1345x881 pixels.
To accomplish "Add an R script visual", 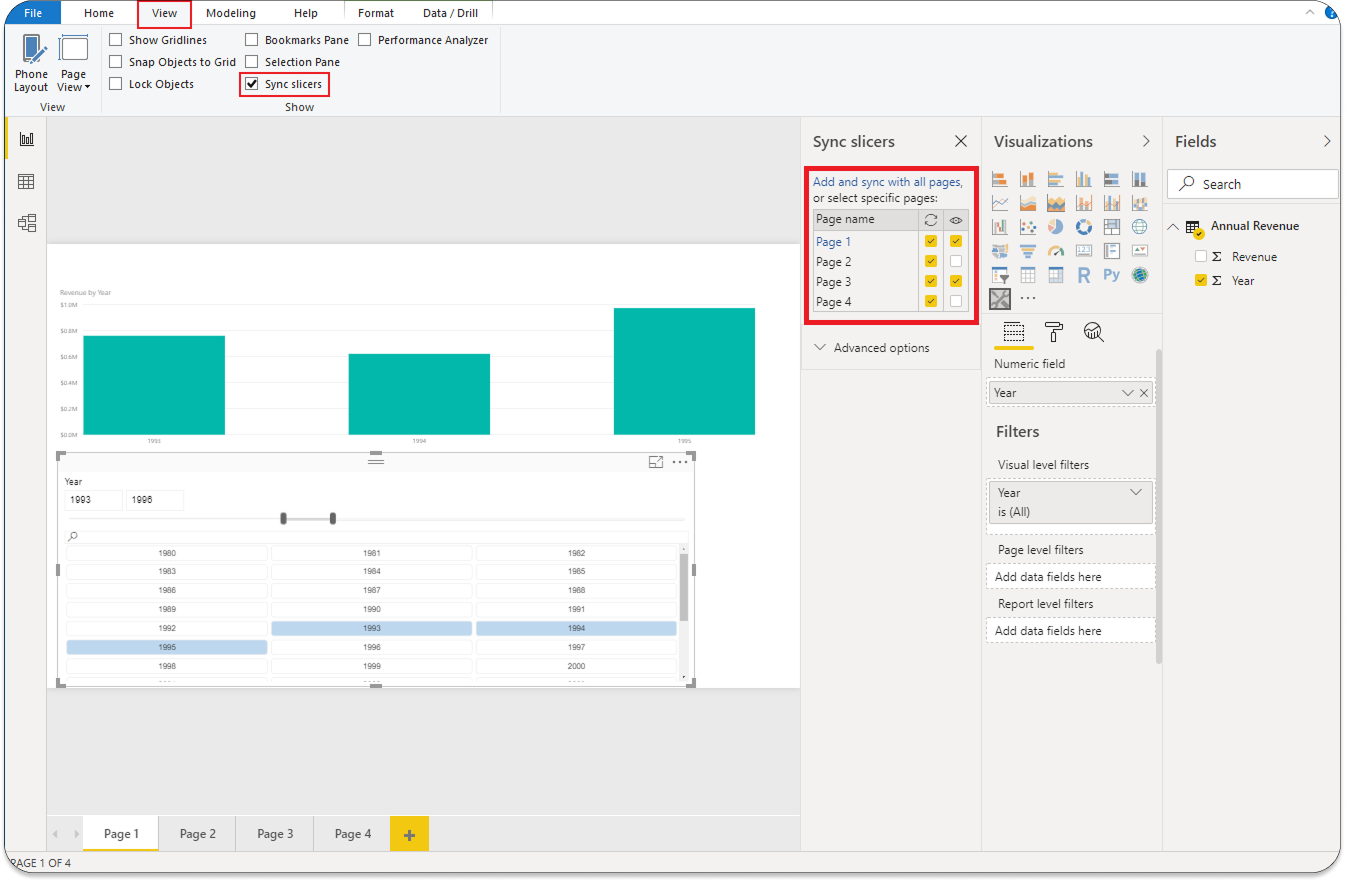I will pos(1083,275).
